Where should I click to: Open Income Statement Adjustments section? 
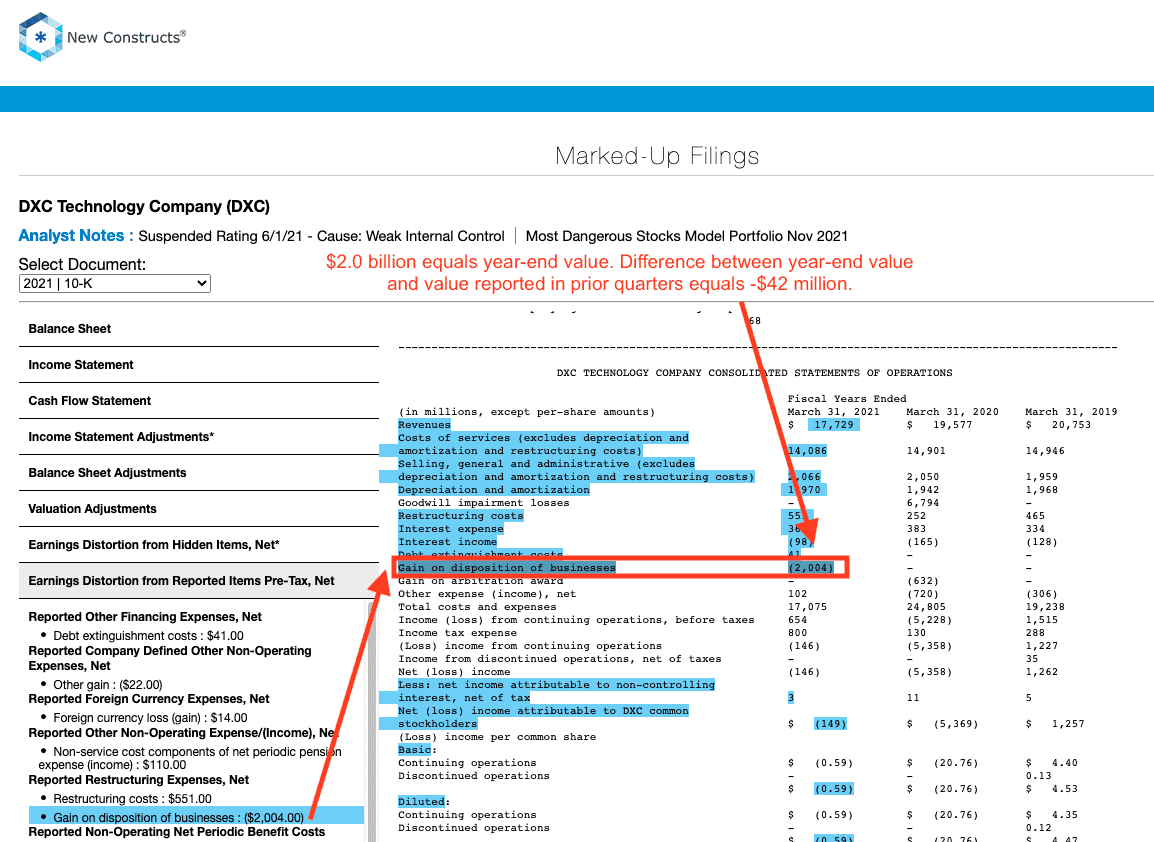pos(199,437)
